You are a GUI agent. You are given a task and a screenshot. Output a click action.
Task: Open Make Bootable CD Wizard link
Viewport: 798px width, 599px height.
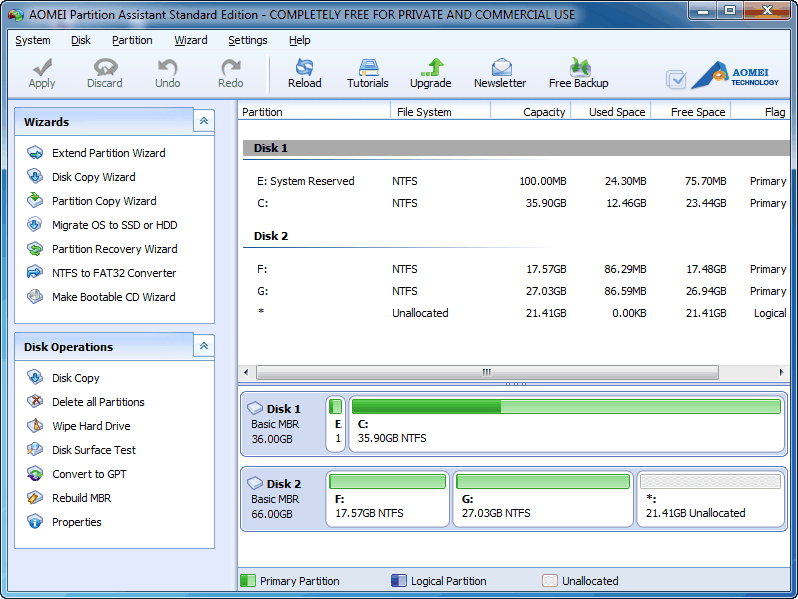113,297
